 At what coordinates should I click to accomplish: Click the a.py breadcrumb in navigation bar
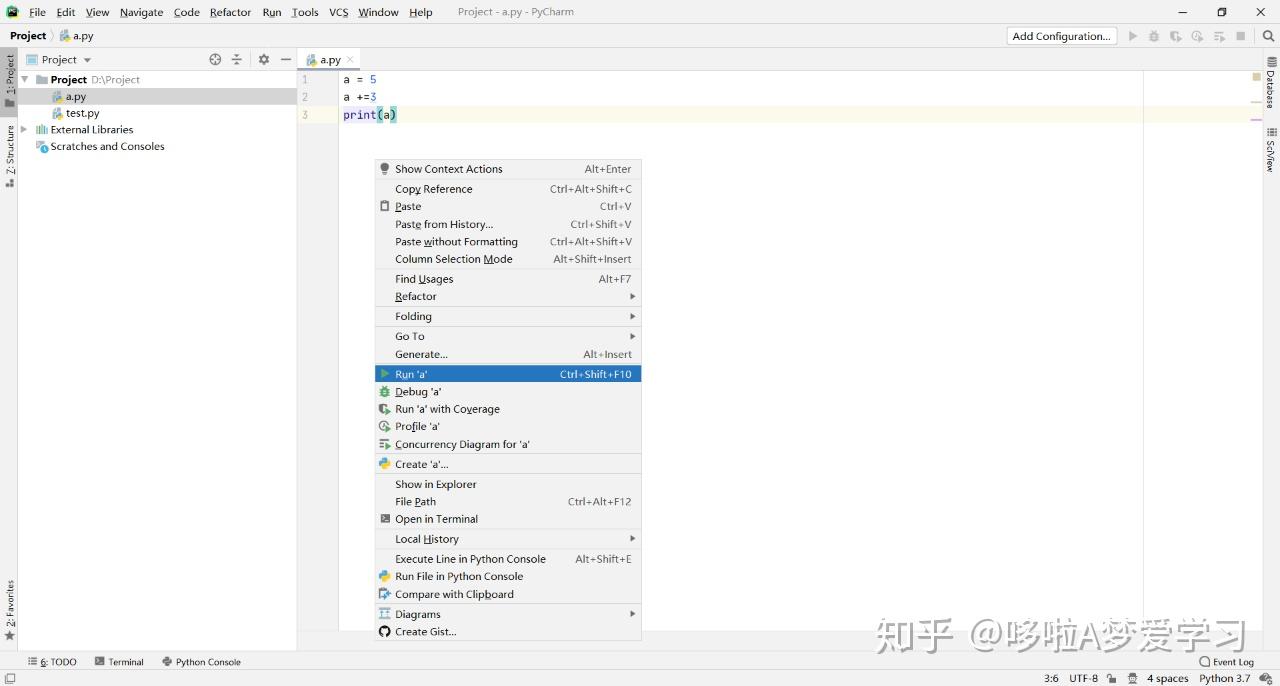(77, 36)
